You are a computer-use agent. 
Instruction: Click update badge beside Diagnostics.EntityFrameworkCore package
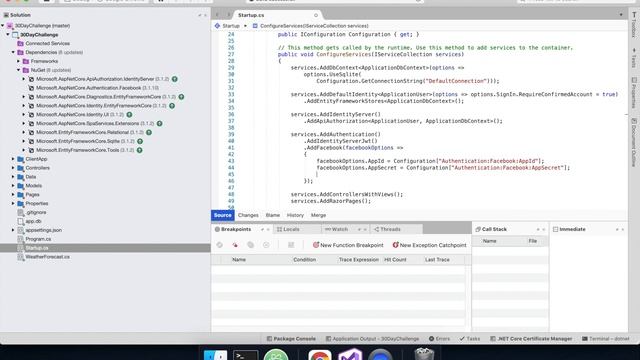(x=181, y=97)
